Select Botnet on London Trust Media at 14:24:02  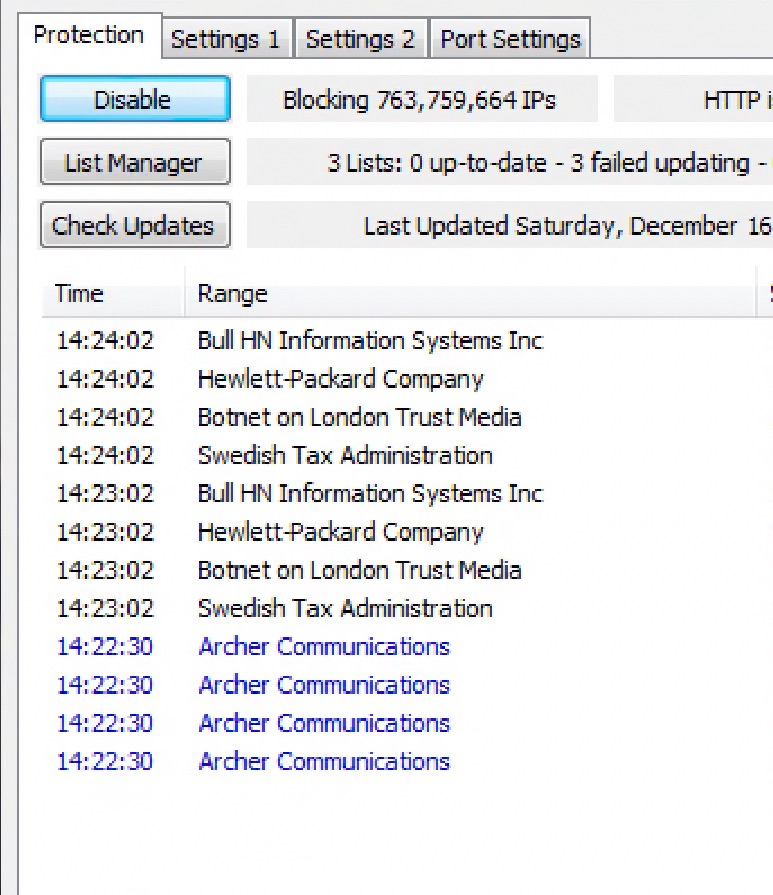click(359, 417)
